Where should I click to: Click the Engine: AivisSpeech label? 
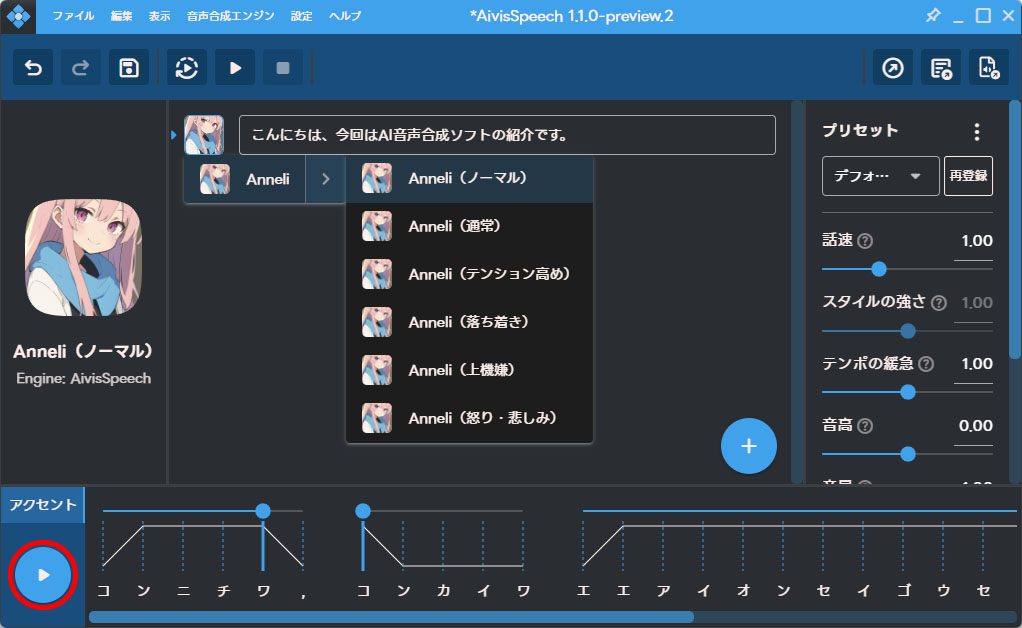(83, 378)
